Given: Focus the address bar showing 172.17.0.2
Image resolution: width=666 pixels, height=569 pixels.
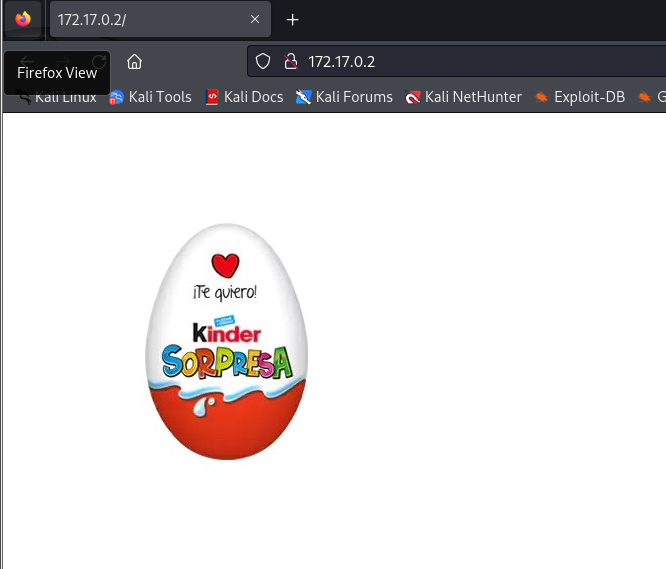Looking at the screenshot, I should pyautogui.click(x=457, y=62).
